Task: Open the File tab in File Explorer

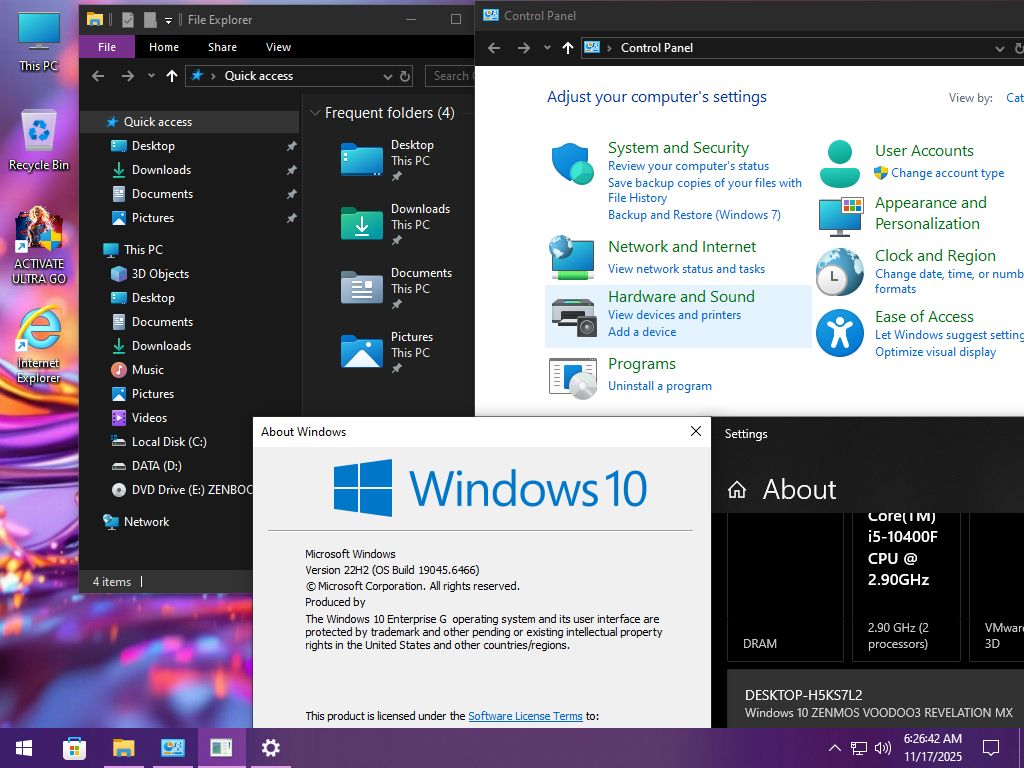Action: click(107, 47)
